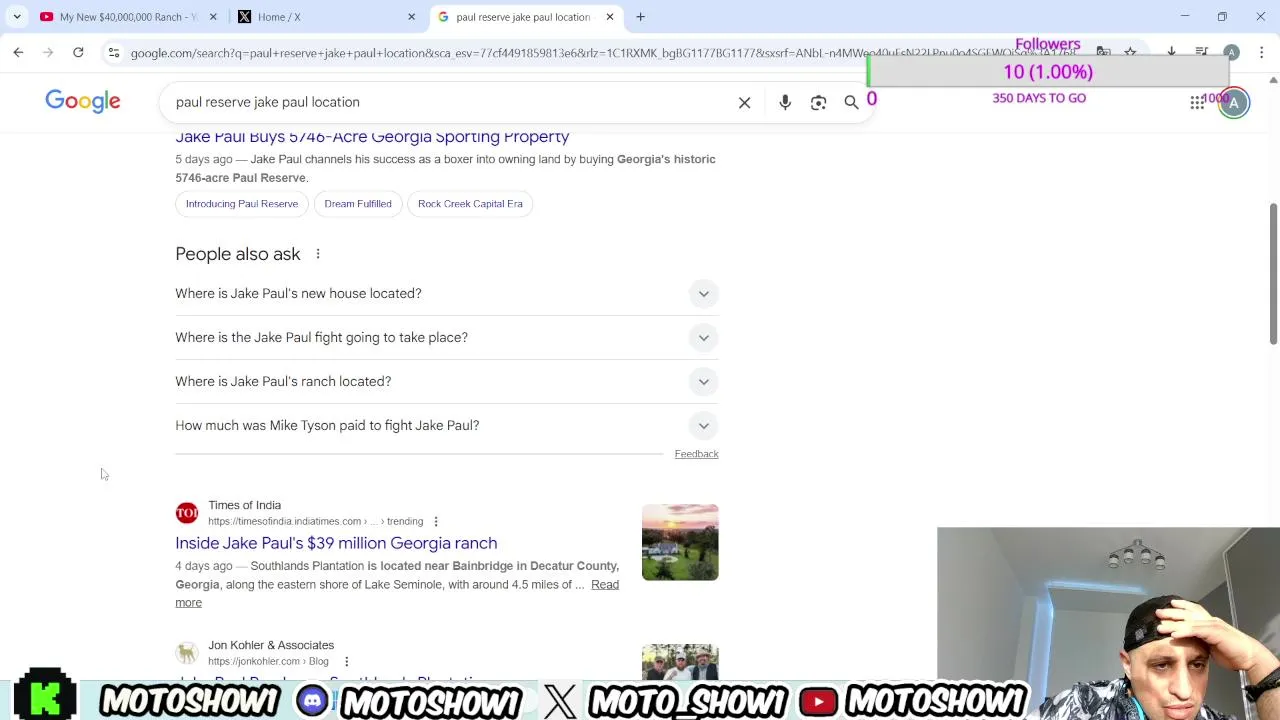Open Jake Paul Buys 5746-Acre Georgia Sporting Property
The width and height of the screenshot is (1280, 720).
coord(372,137)
